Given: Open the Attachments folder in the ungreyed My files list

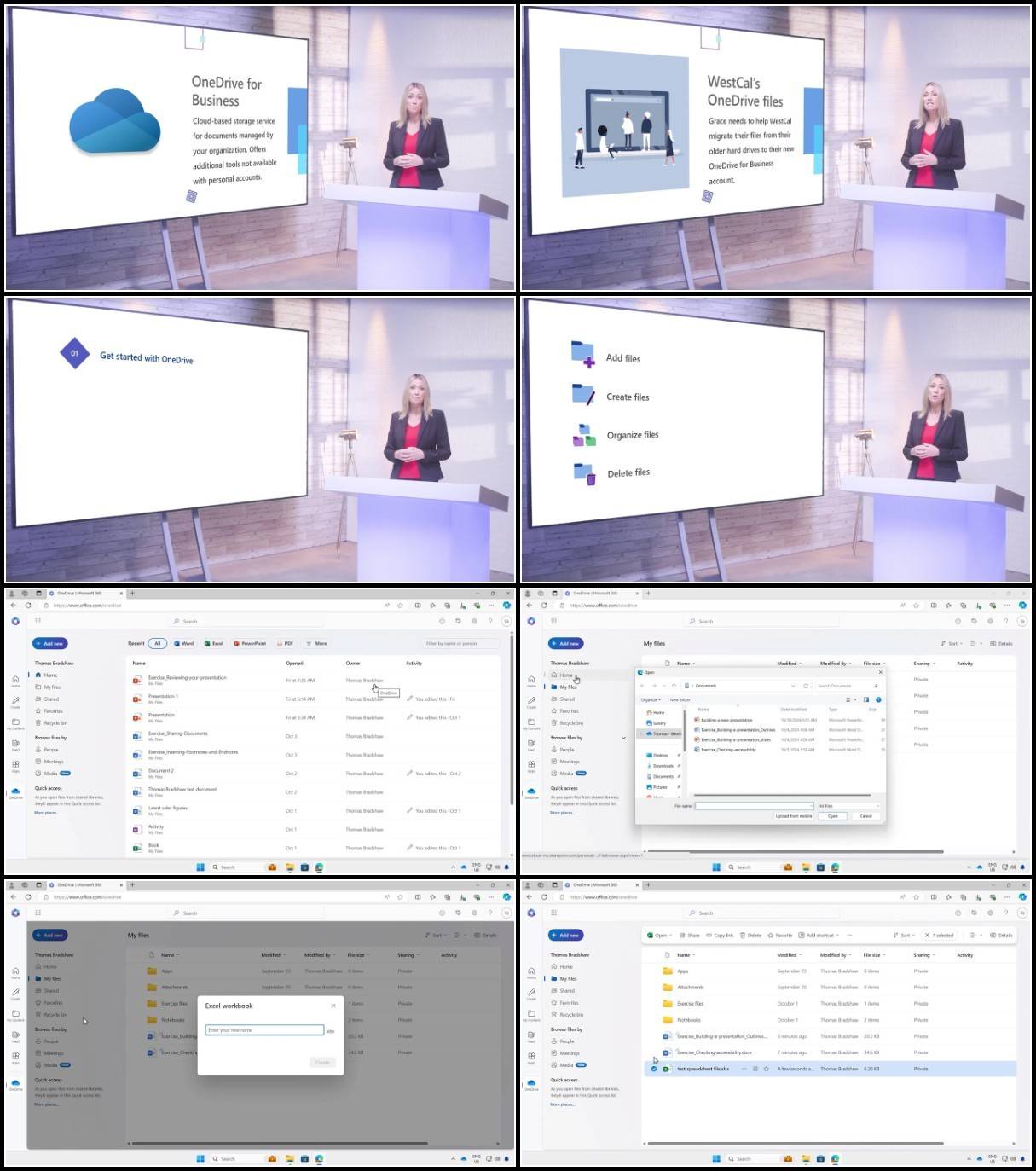Looking at the screenshot, I should [x=691, y=988].
